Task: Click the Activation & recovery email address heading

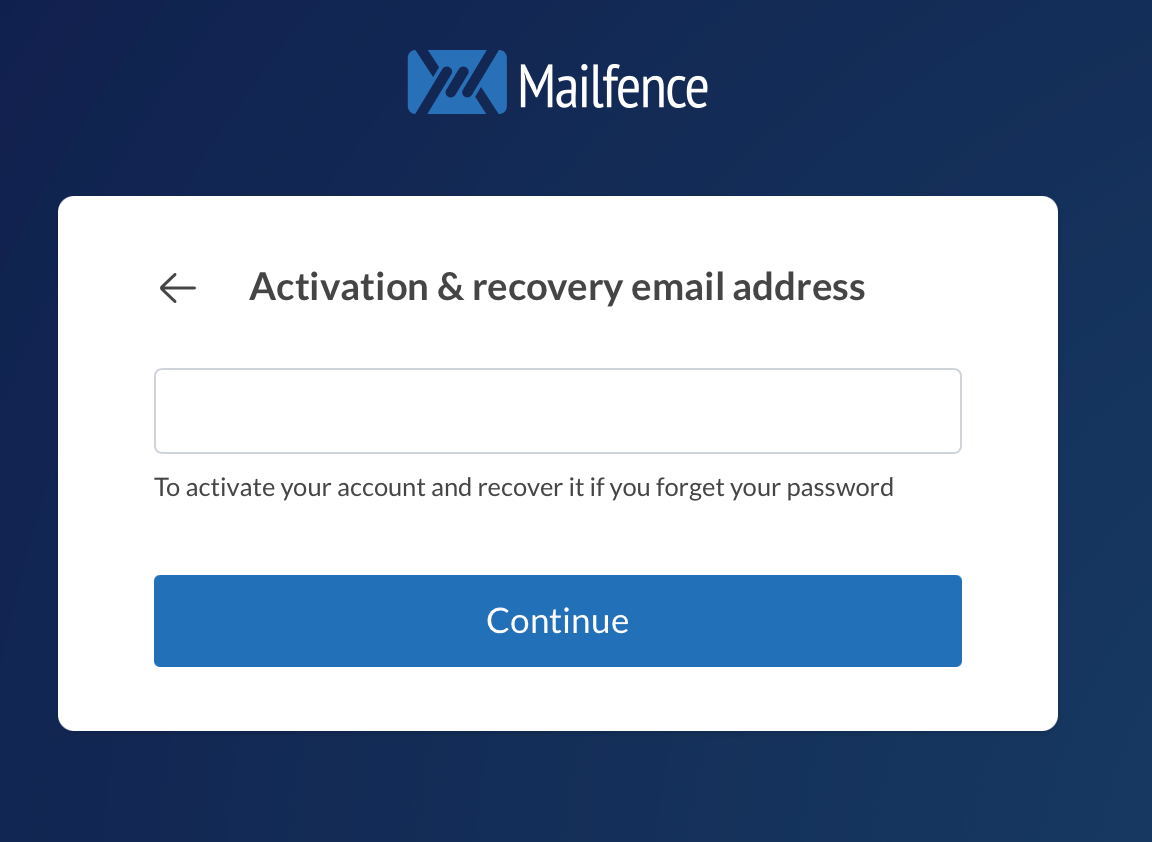Action: (x=557, y=287)
